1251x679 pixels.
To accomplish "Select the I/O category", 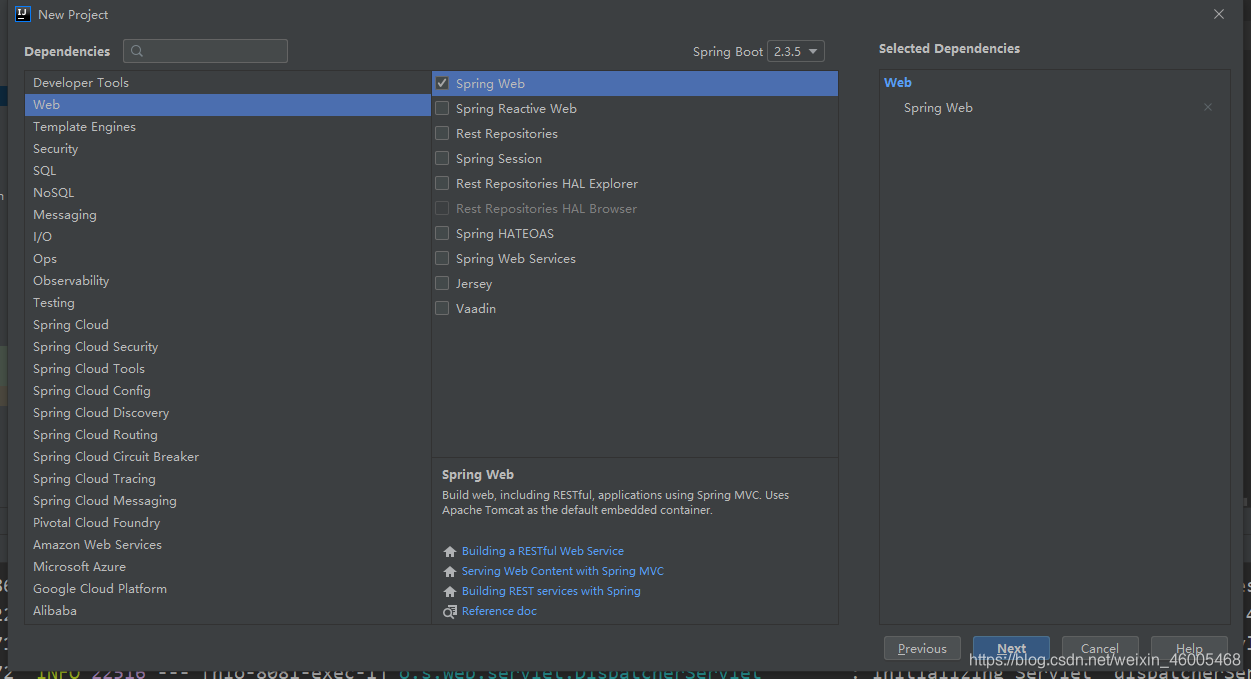I will [228, 237].
